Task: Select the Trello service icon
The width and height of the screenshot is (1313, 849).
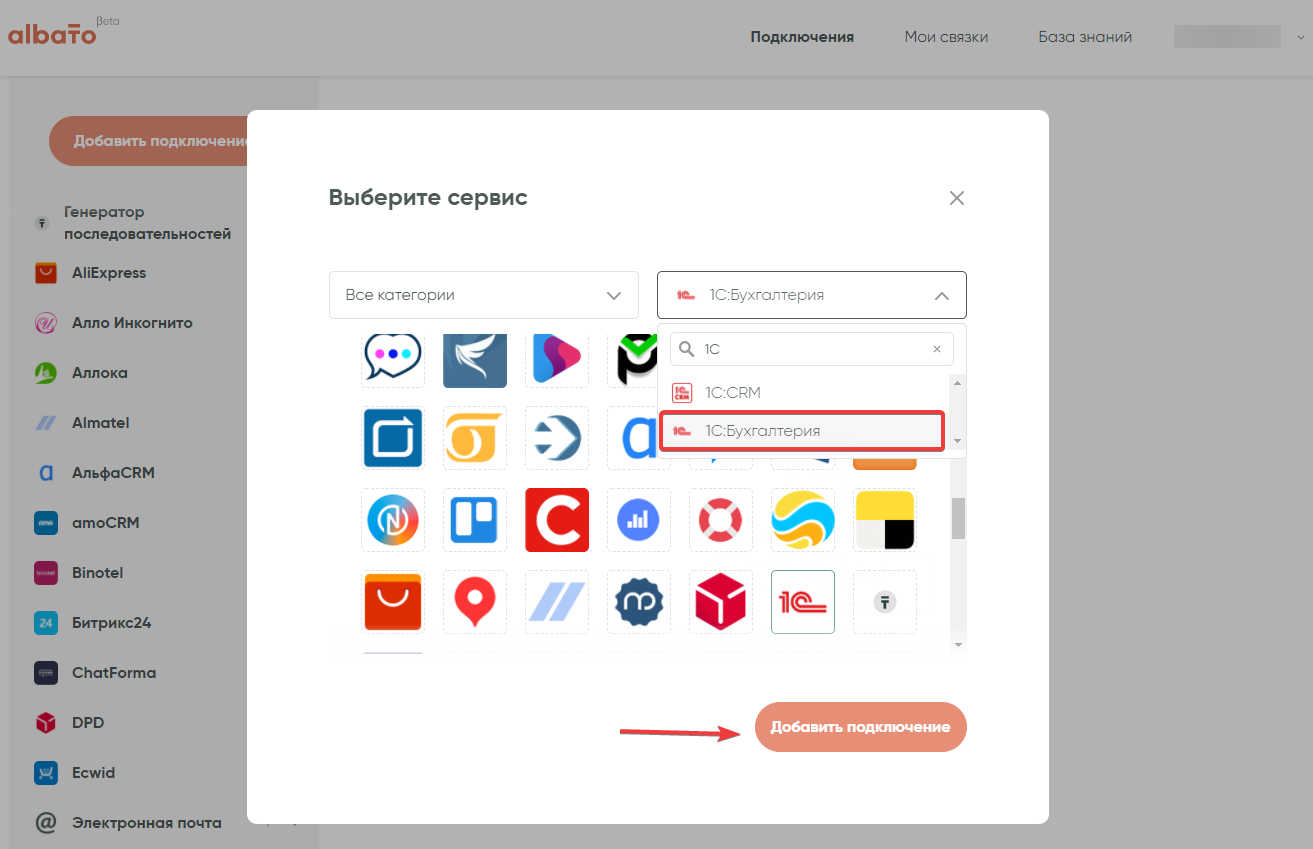Action: (x=474, y=520)
